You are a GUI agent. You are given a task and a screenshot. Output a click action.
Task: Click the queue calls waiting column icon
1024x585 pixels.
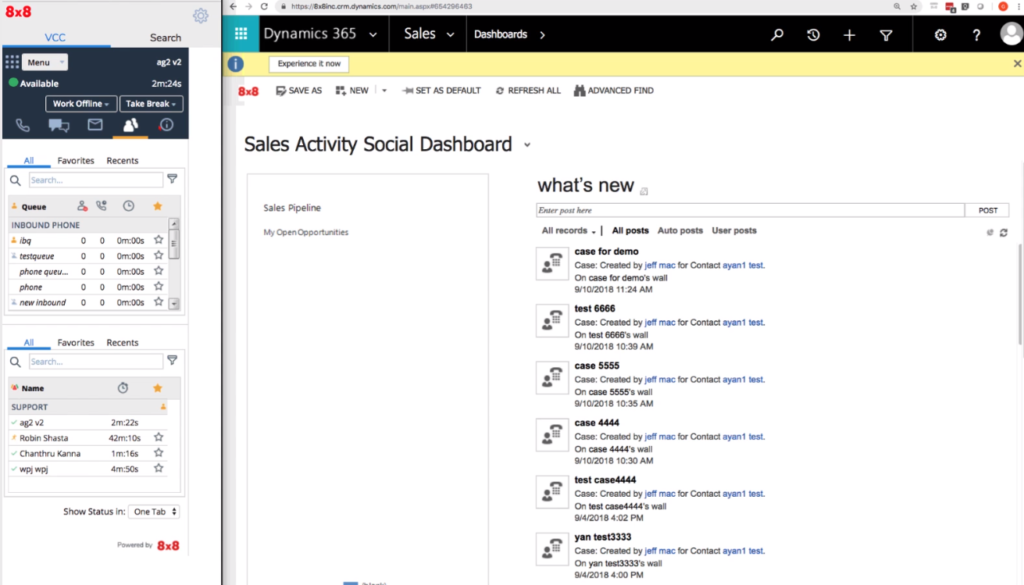101,206
